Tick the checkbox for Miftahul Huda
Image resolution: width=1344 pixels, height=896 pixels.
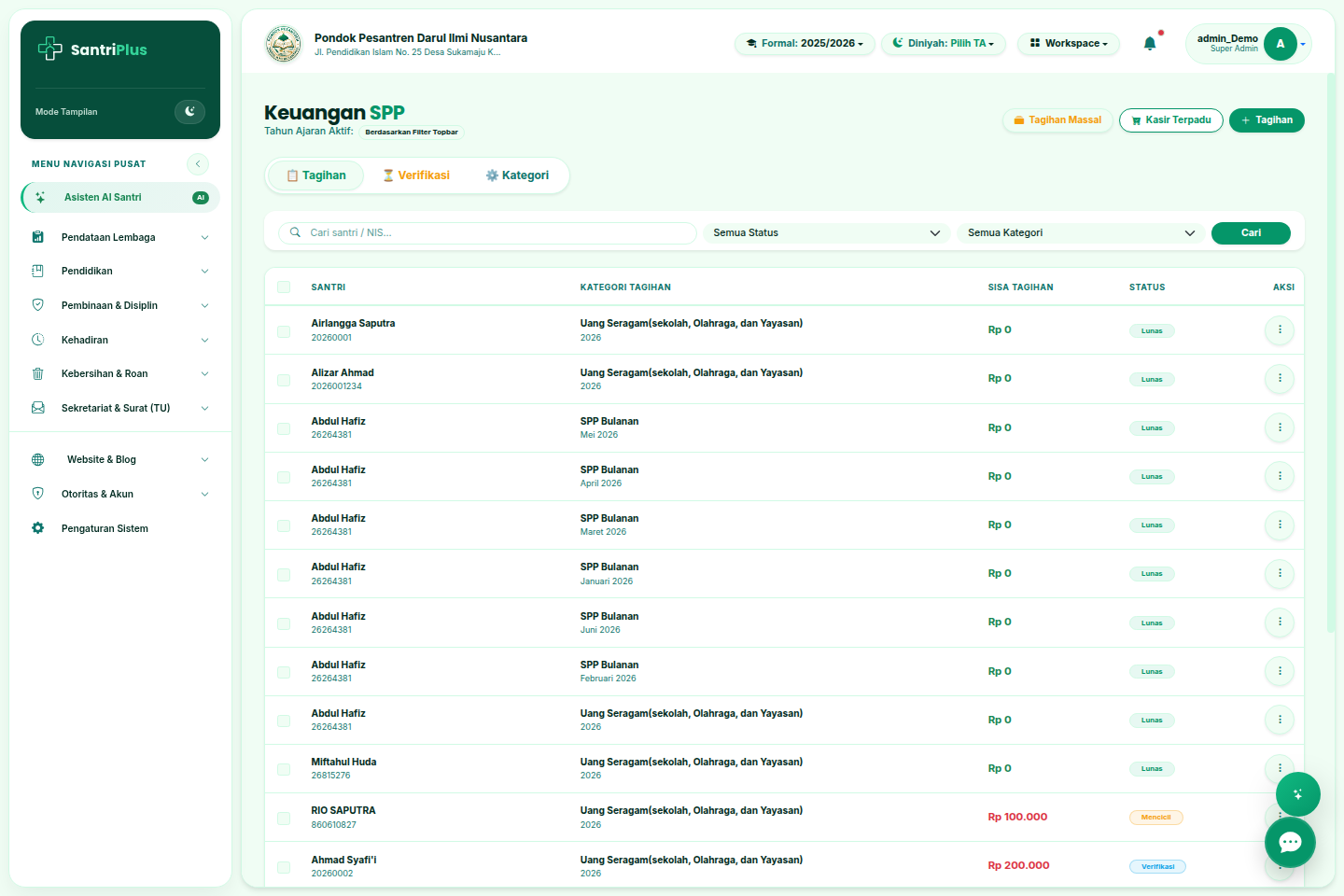tap(284, 769)
